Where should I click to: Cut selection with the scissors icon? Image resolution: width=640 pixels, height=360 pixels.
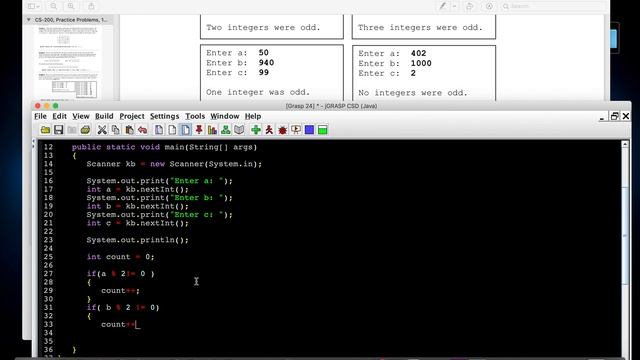(x=102, y=130)
